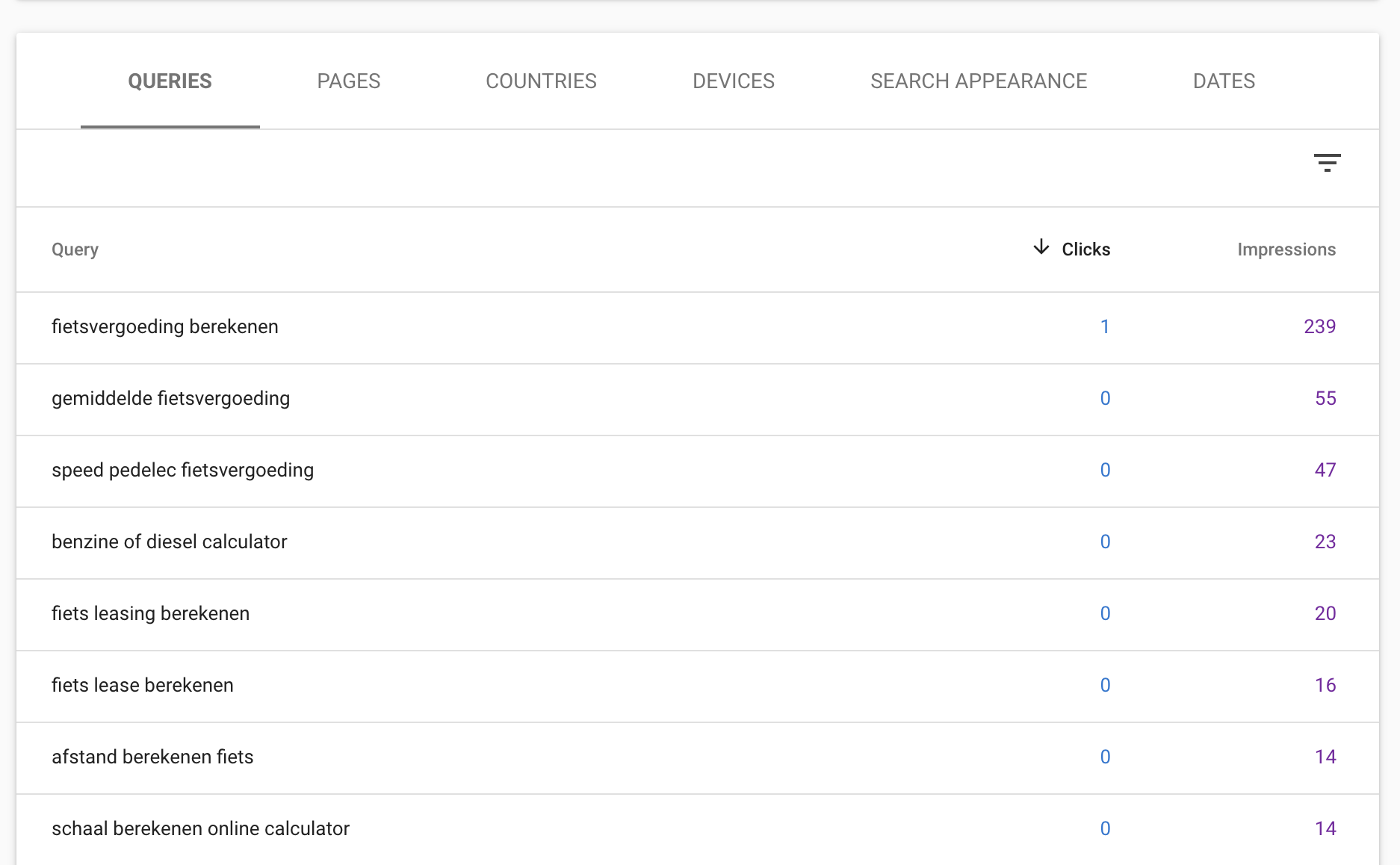Switch to the Pages tab
Screen dimensions: 1400x865
tap(349, 81)
